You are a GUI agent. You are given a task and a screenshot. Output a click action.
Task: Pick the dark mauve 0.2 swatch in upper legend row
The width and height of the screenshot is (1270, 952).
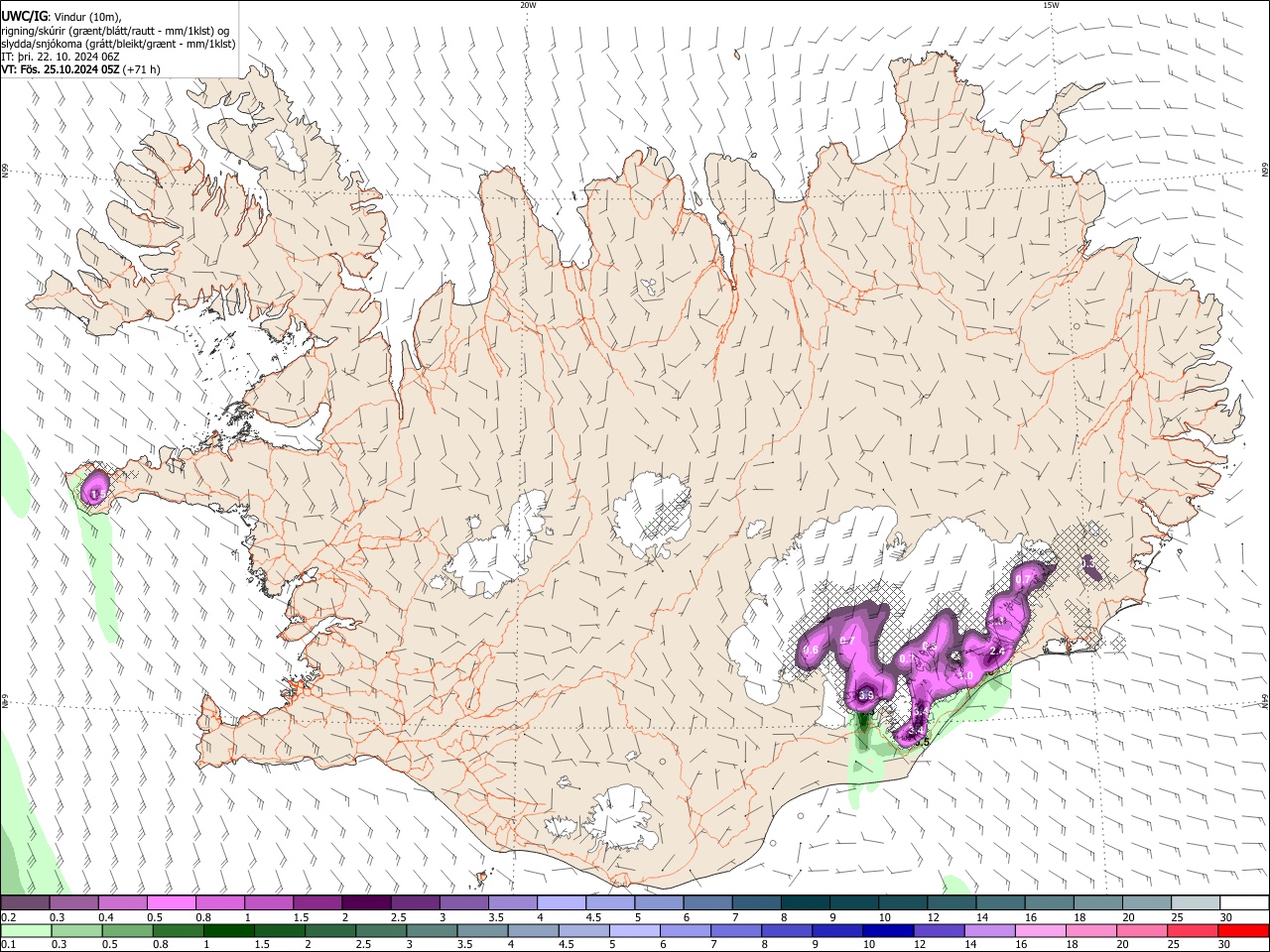pyautogui.click(x=25, y=903)
